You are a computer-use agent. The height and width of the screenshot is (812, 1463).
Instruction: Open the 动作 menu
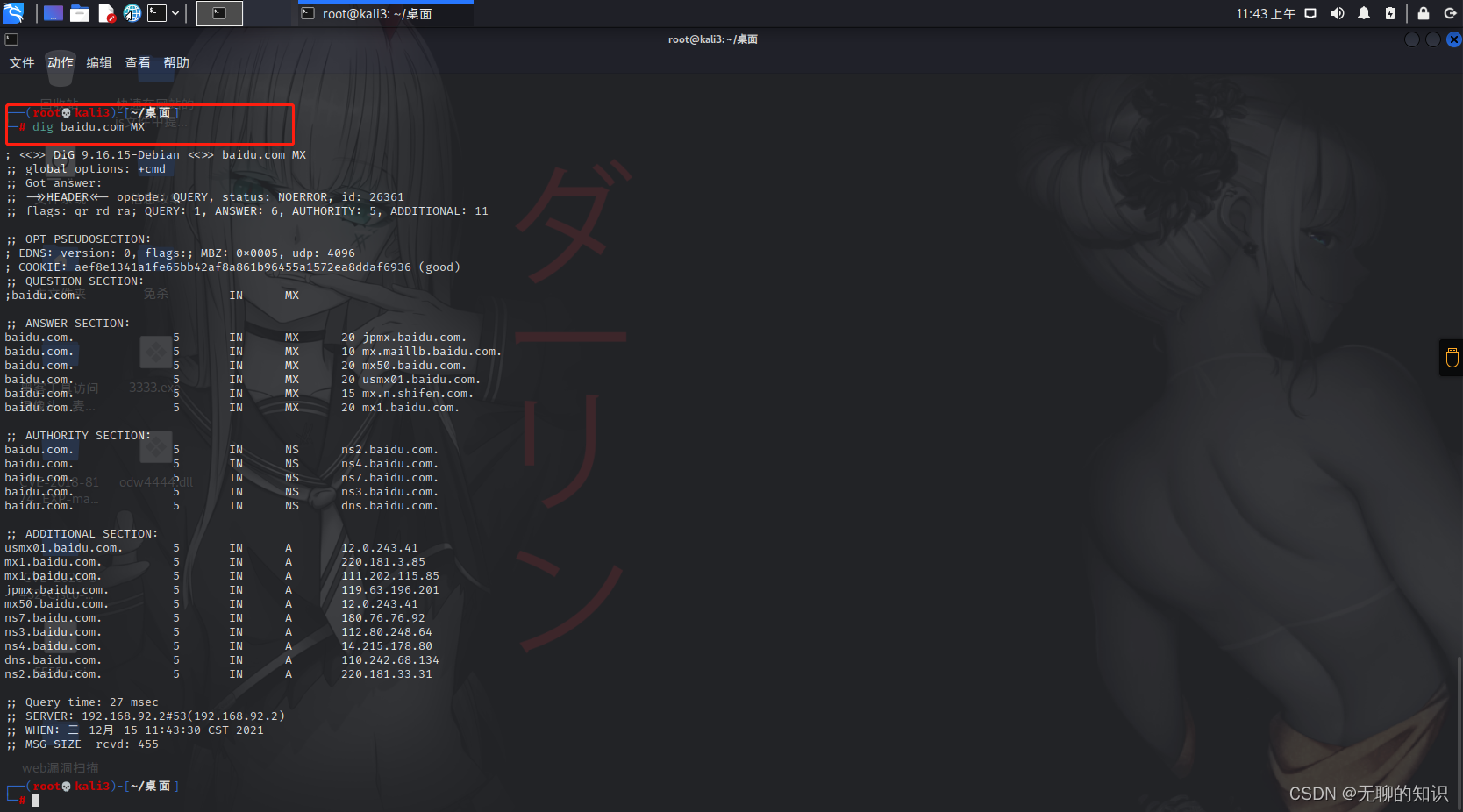click(61, 63)
